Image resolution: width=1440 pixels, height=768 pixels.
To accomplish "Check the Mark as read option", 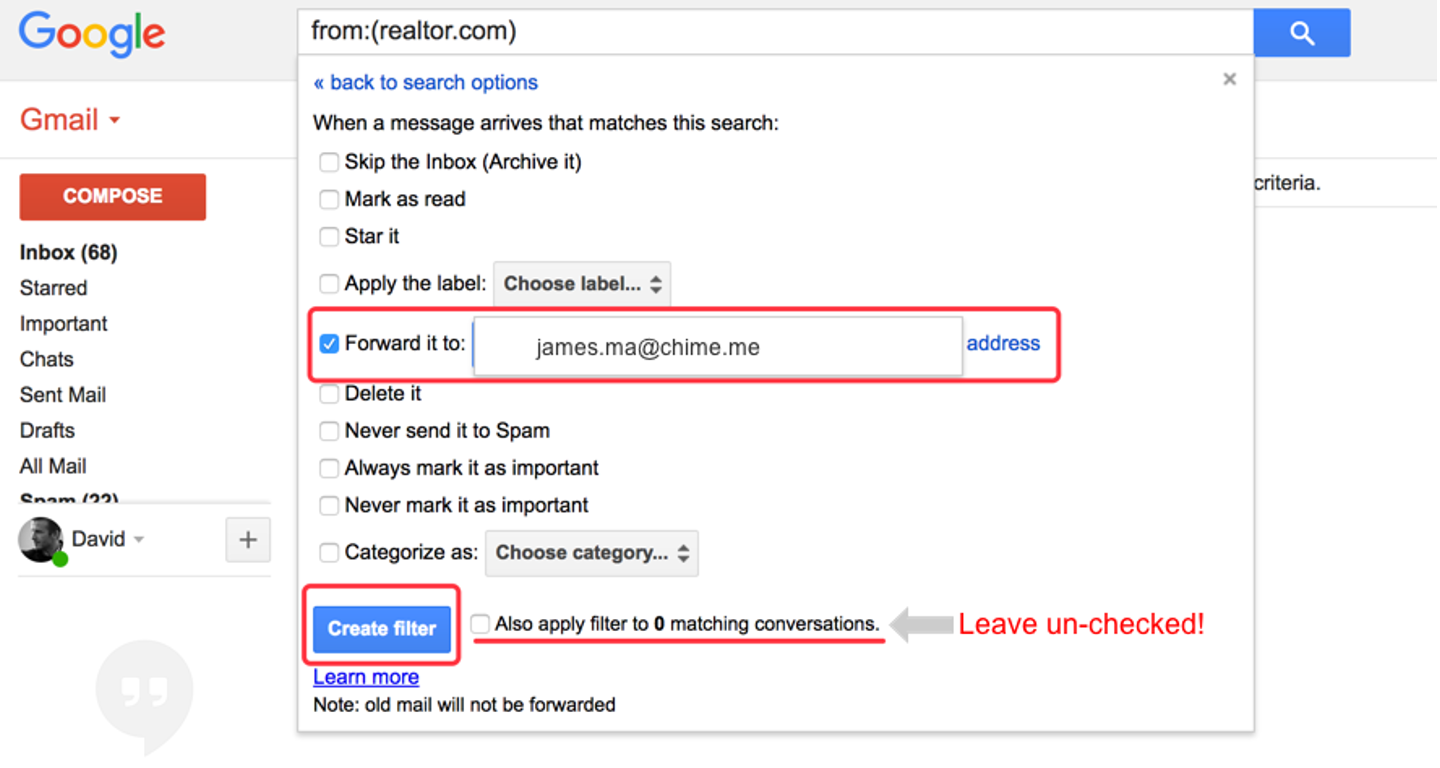I will 329,199.
